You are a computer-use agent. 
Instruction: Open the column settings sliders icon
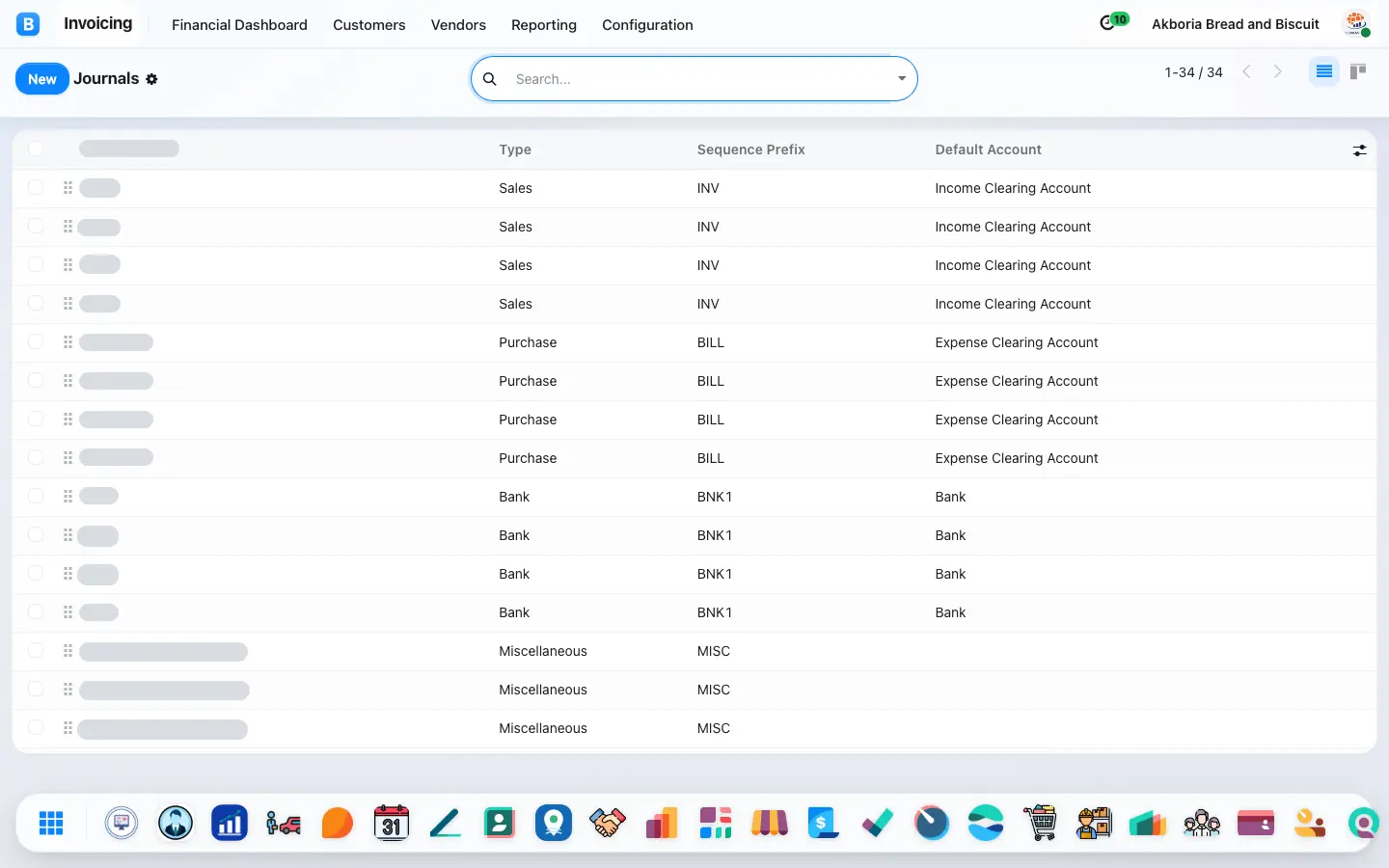tap(1359, 149)
